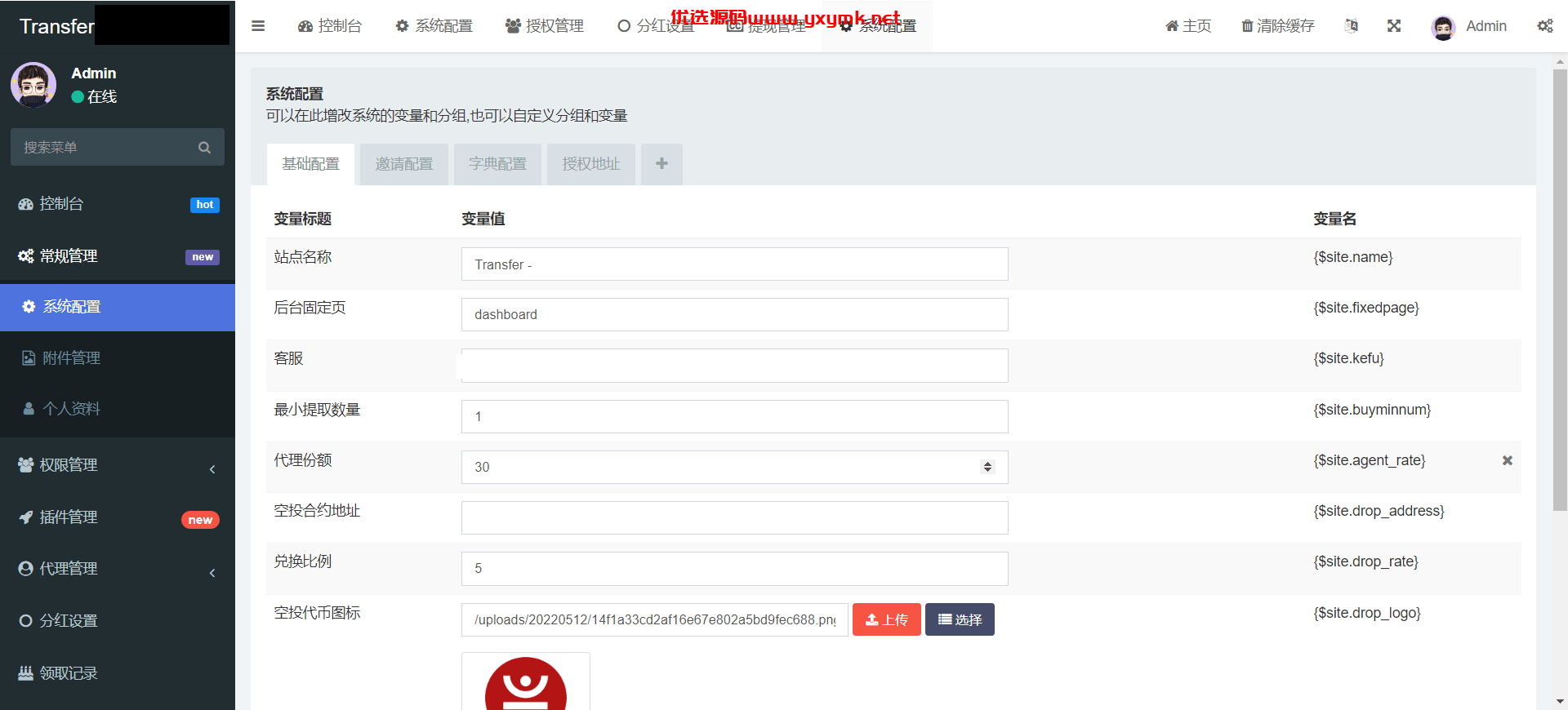The image size is (1568, 710).
Task: Click the 客服 input field
Action: coord(734,366)
